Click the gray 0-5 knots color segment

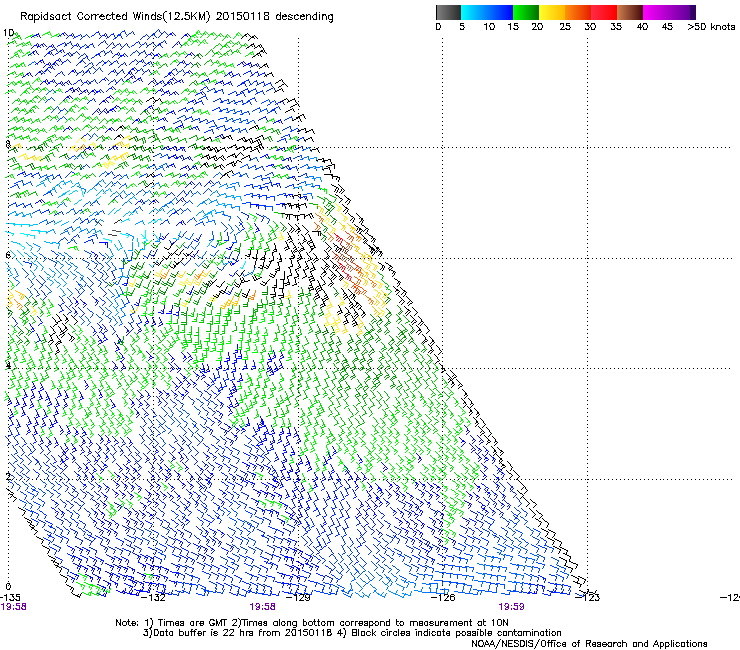coord(448,12)
